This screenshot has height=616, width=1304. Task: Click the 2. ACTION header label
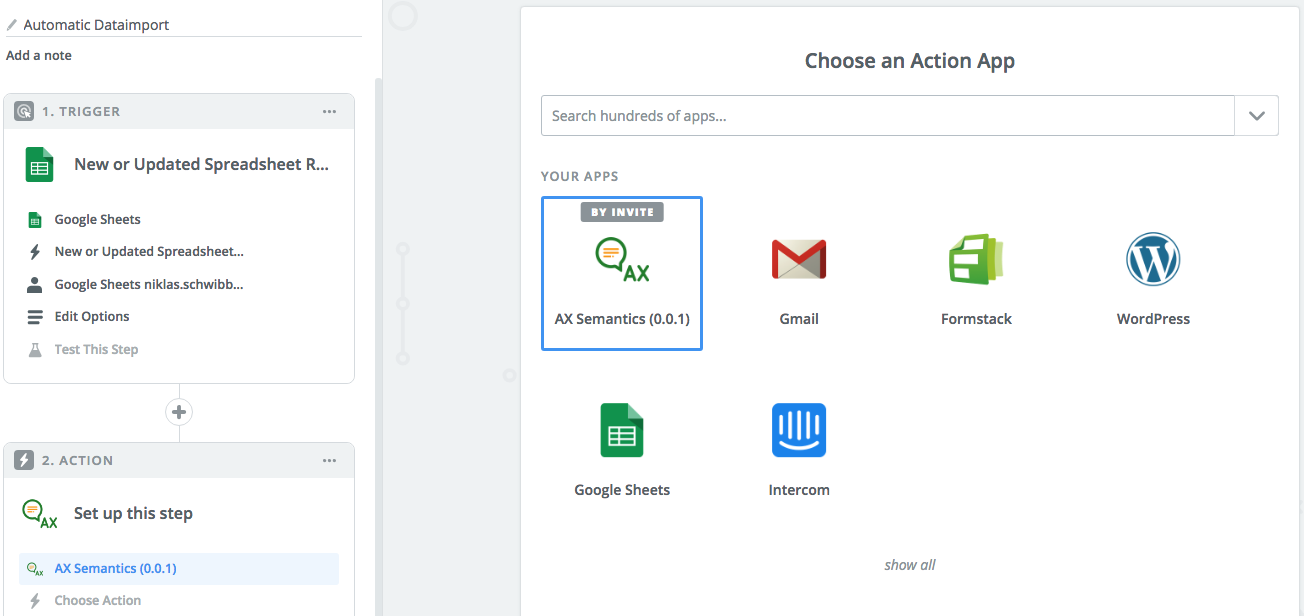coord(77,461)
